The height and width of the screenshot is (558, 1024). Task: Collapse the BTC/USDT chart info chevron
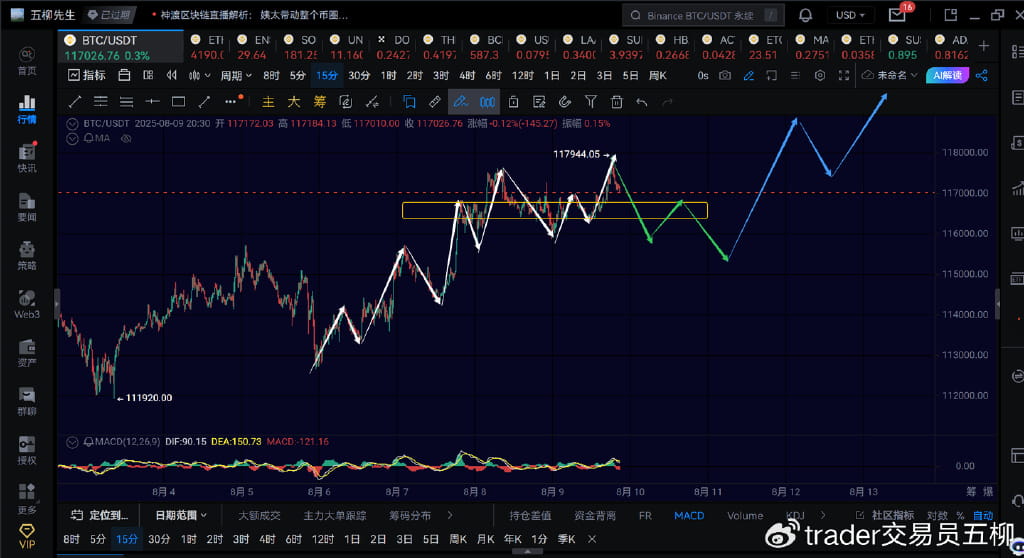point(72,123)
